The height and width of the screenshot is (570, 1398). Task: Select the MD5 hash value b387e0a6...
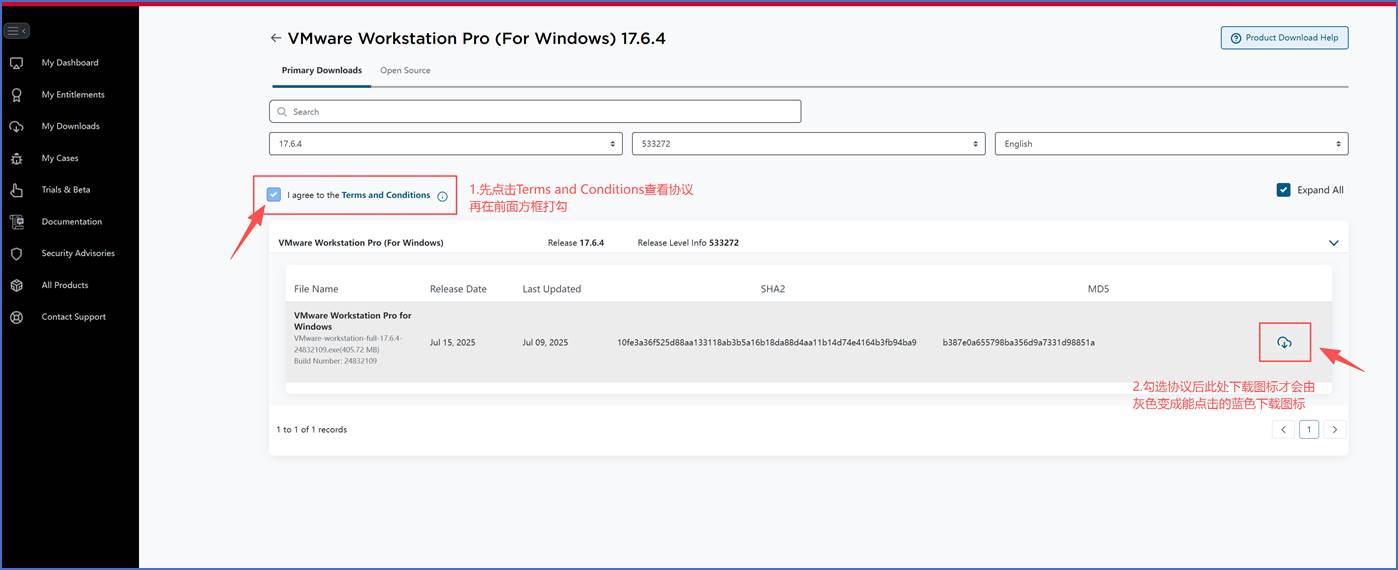click(x=1018, y=343)
